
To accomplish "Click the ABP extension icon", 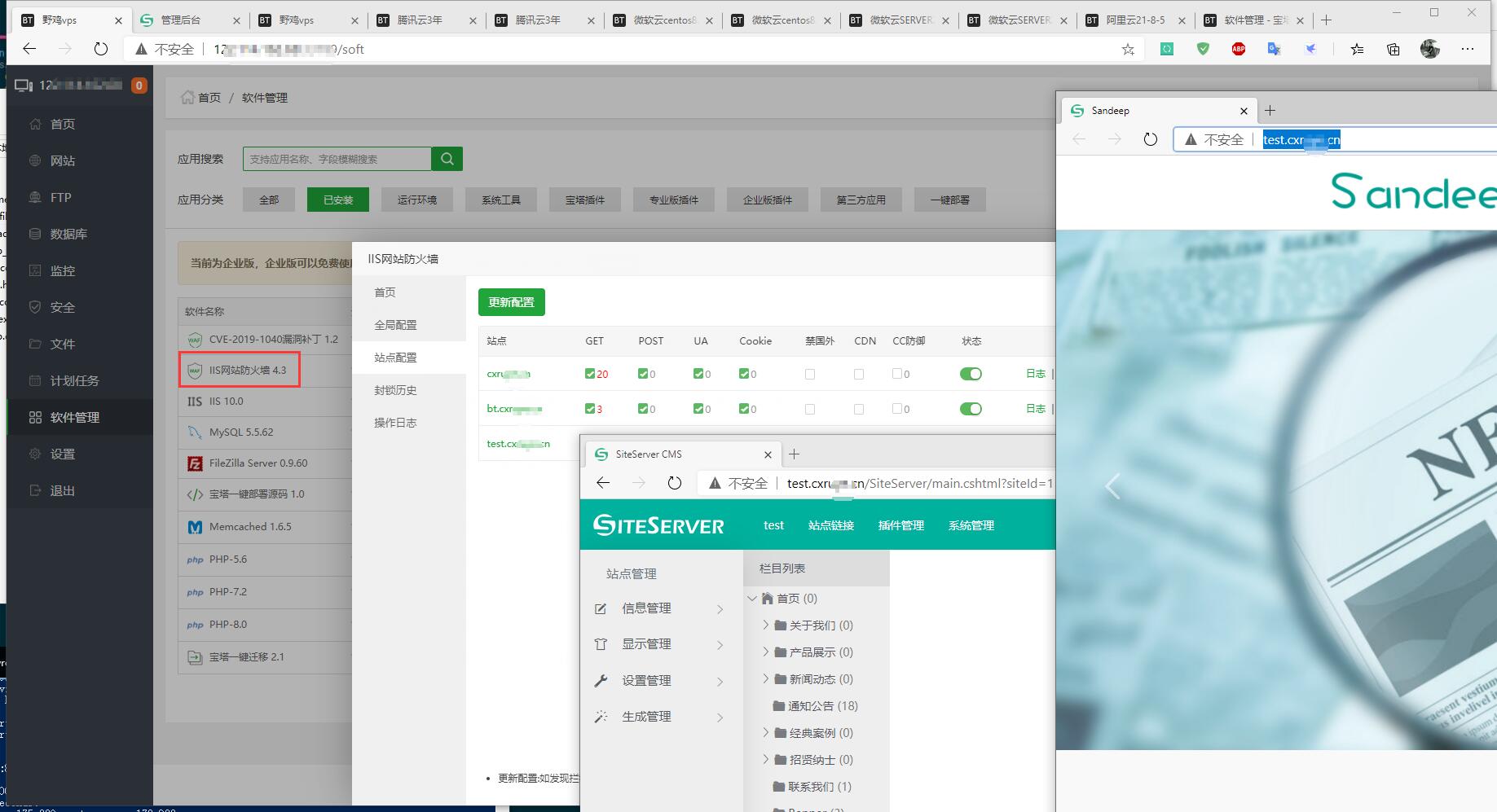I will tap(1239, 49).
